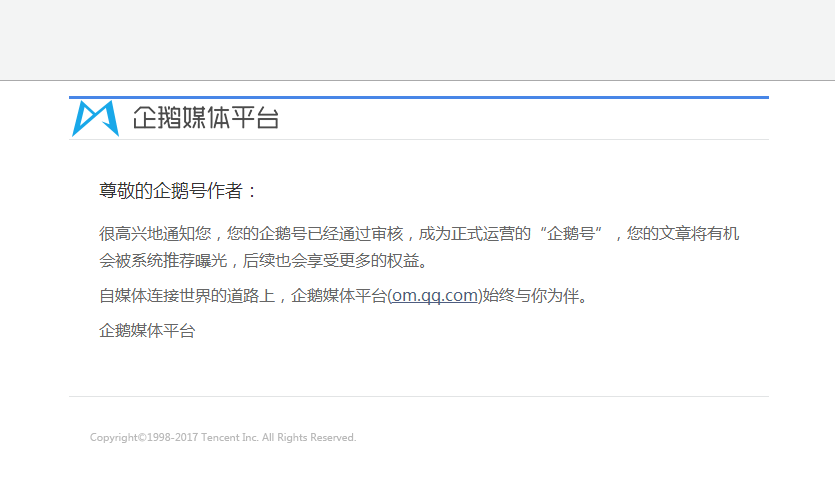Click the blue M-shaped platform logo icon
Image resolution: width=835 pixels, height=499 pixels.
pos(95,118)
